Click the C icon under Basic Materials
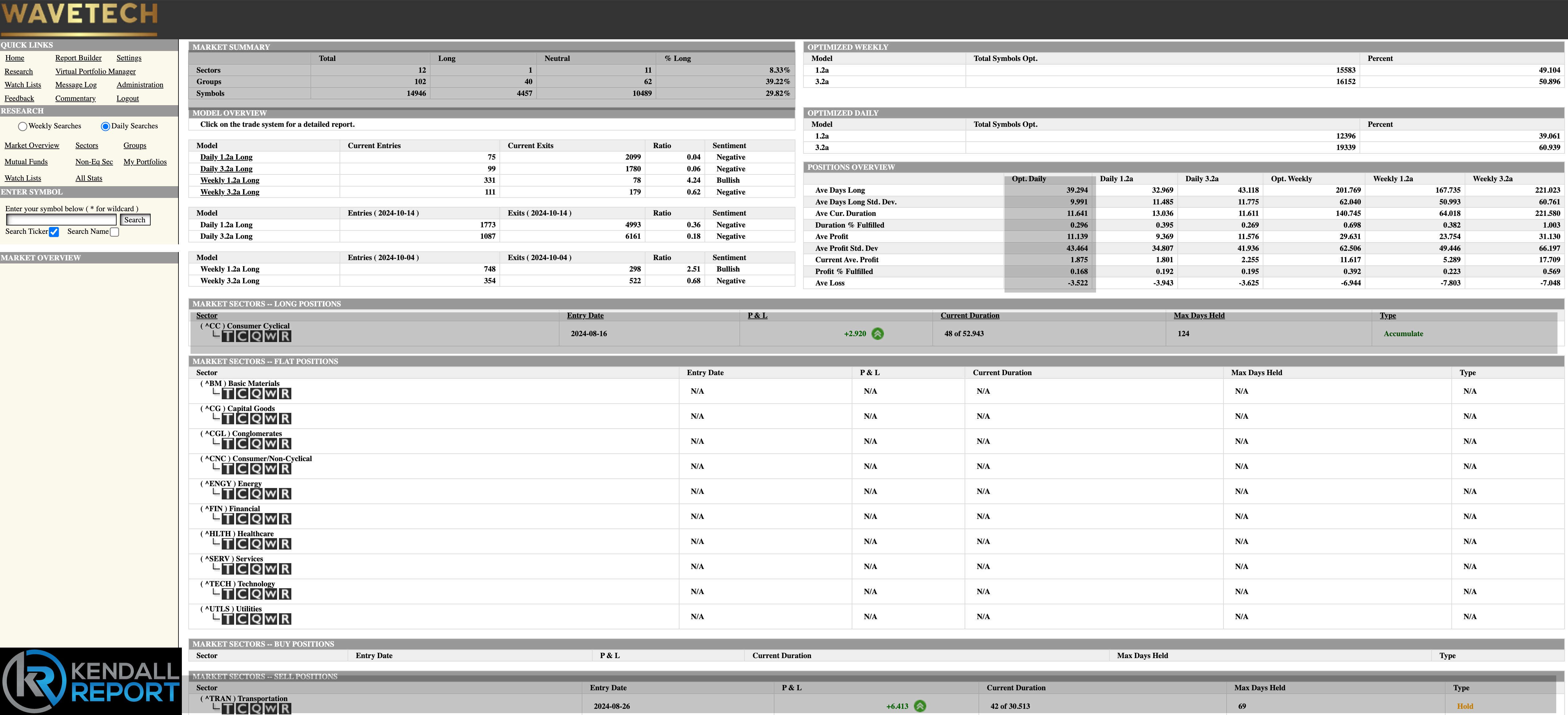 [x=242, y=394]
